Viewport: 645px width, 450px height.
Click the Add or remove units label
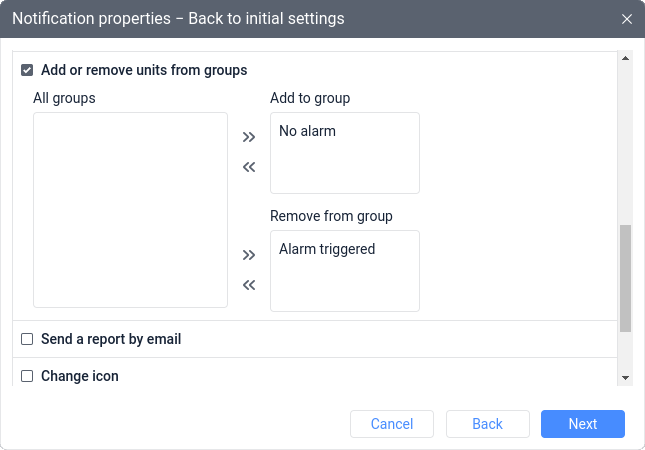pos(144,71)
